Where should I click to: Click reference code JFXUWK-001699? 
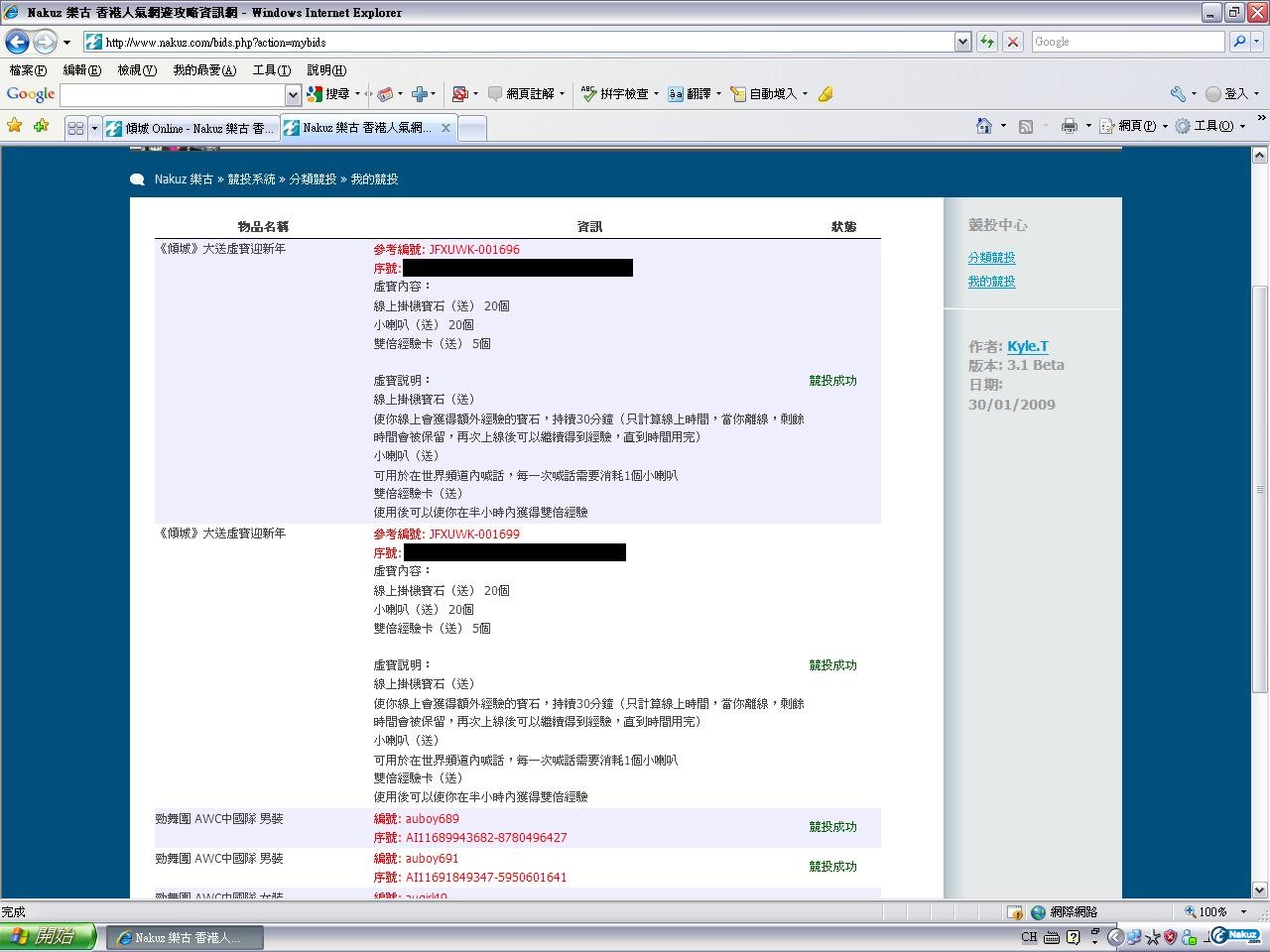(x=474, y=535)
